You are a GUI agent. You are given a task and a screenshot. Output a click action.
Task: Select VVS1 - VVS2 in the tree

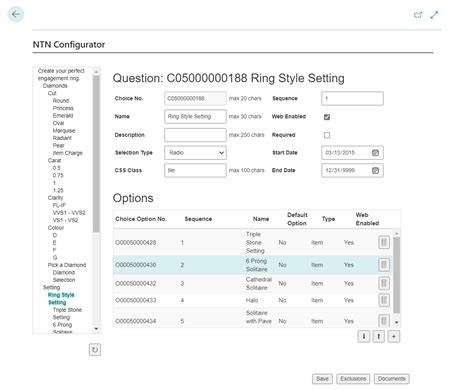69,213
